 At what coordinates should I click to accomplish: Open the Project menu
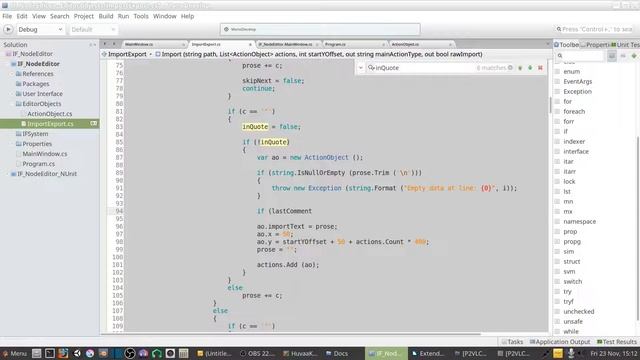(x=84, y=16)
